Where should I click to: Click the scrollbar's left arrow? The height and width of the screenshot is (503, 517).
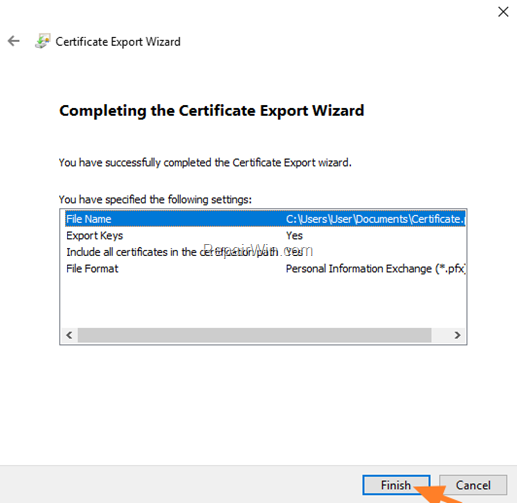[69, 335]
